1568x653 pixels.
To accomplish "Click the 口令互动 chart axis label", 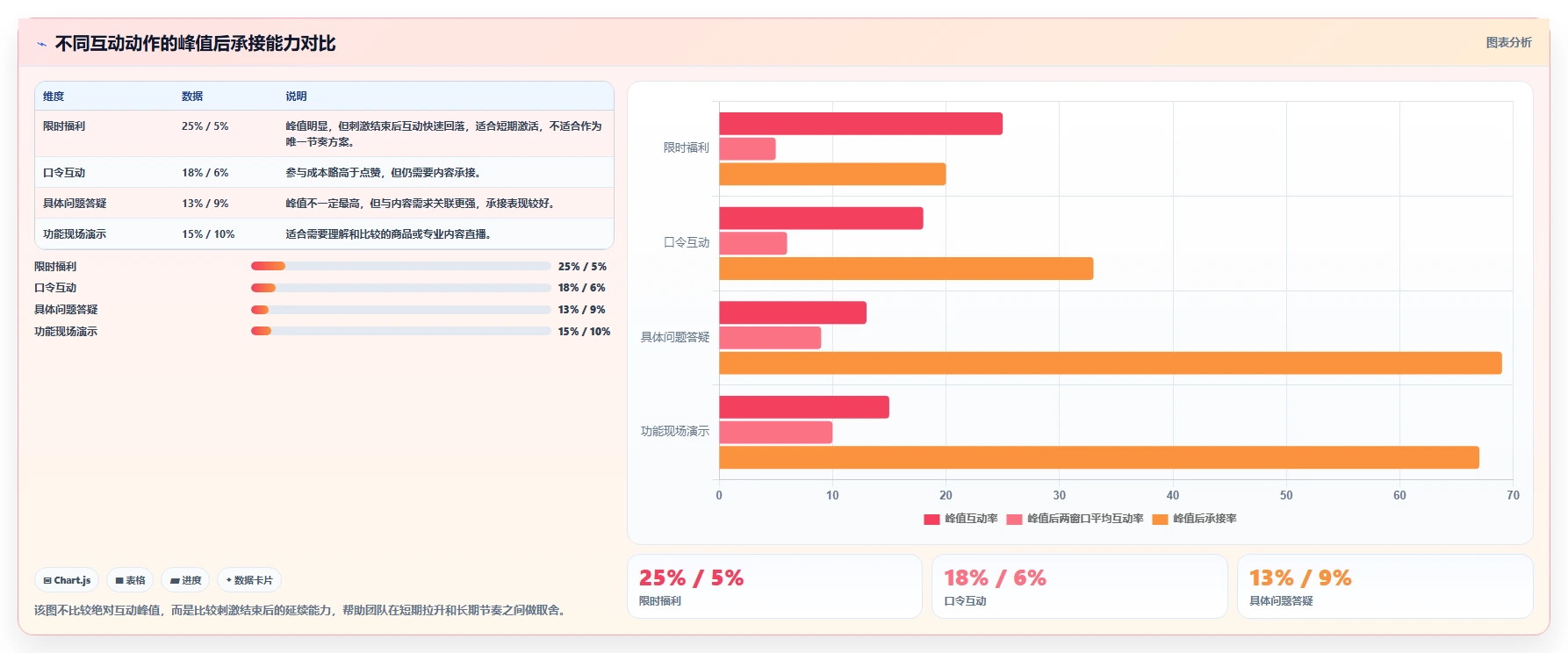I will [686, 242].
